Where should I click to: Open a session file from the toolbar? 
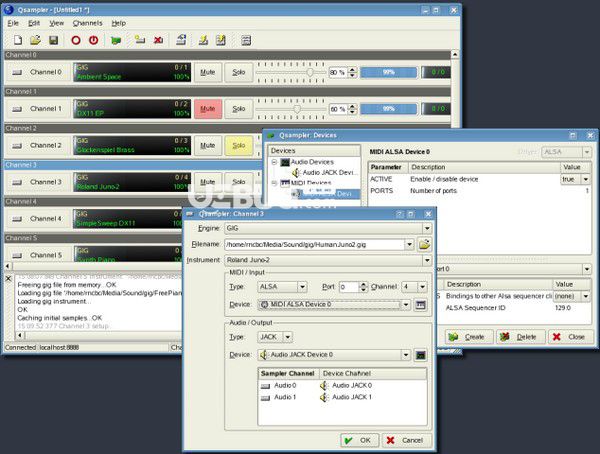click(x=35, y=40)
